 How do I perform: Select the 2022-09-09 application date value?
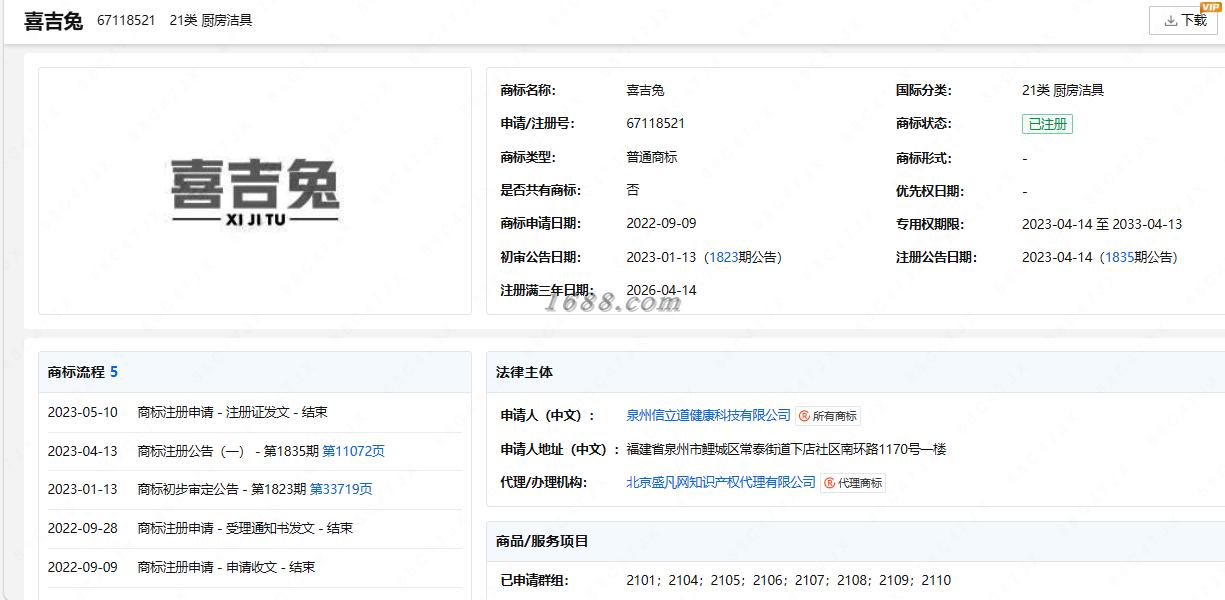661,223
